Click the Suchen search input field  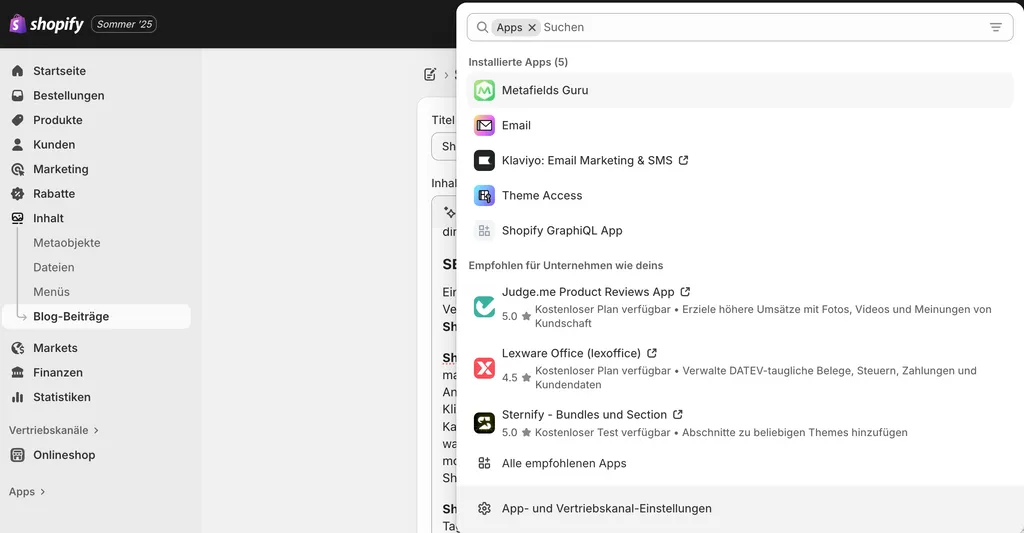[760, 27]
